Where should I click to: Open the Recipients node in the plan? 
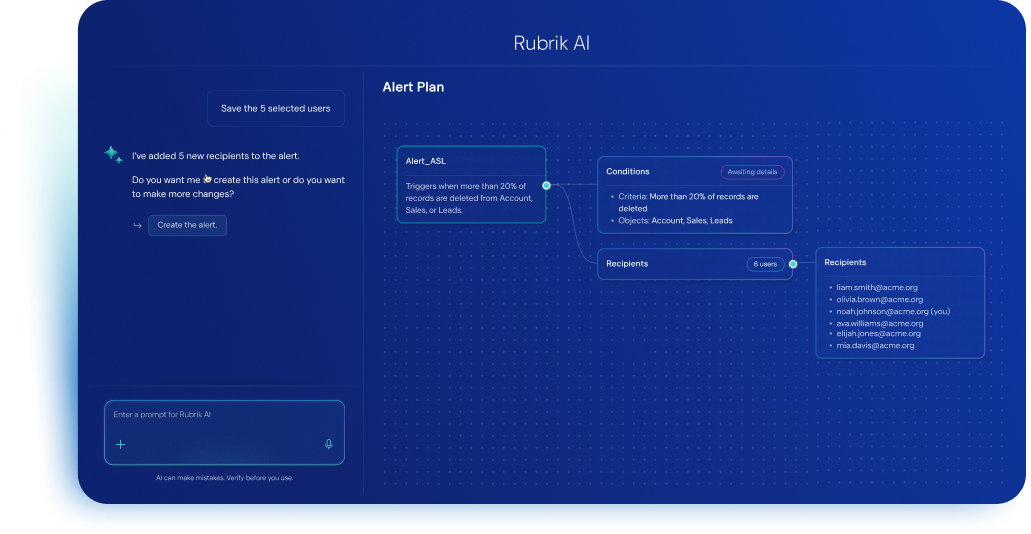click(x=695, y=264)
